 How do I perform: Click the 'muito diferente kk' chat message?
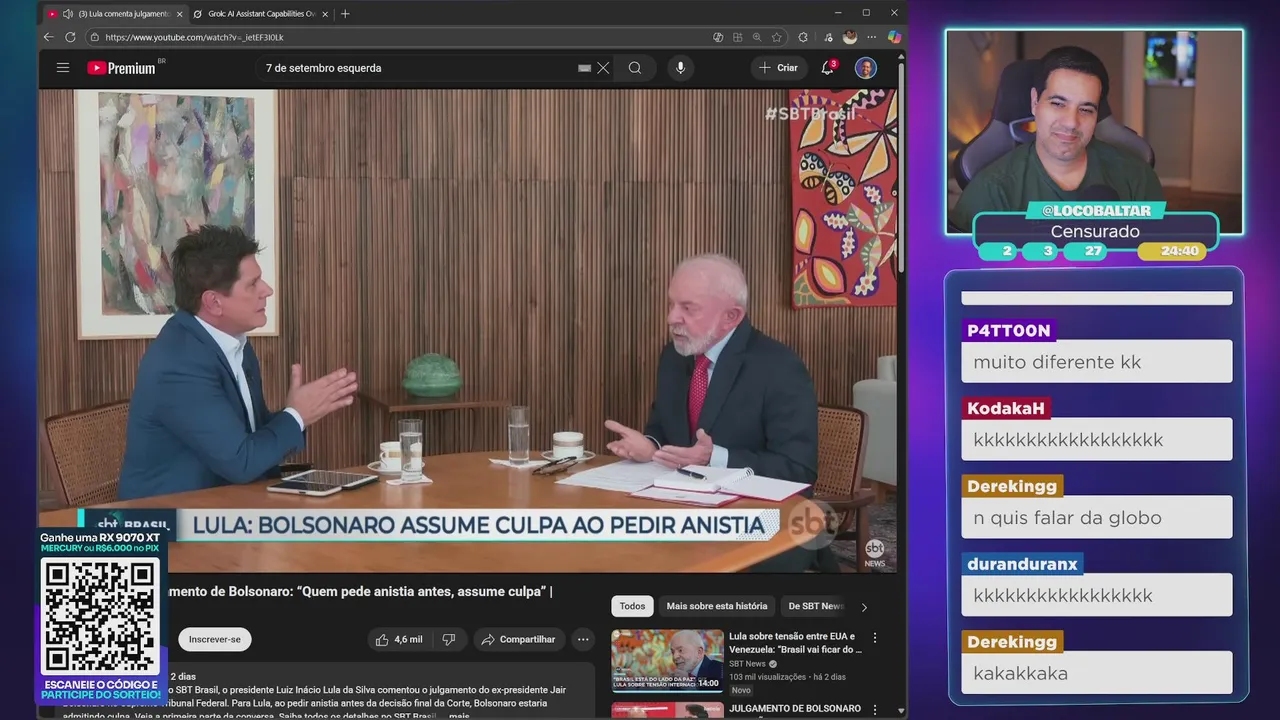[x=1097, y=362]
